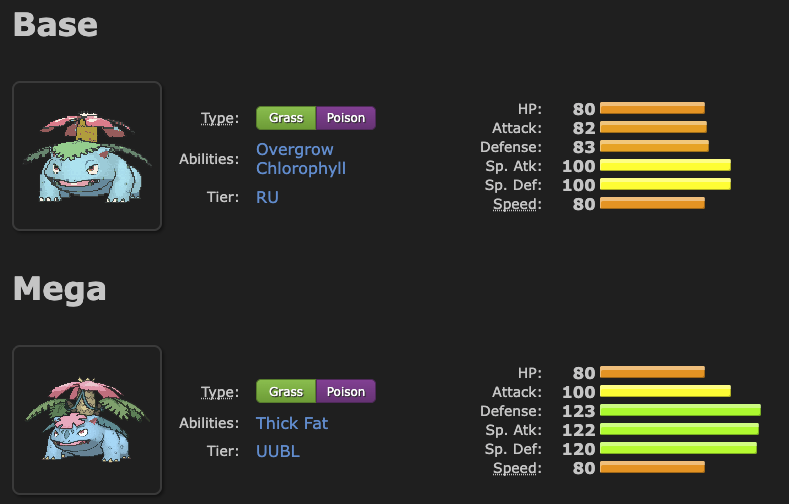Image resolution: width=789 pixels, height=504 pixels.
Task: Open the Chlorophyll ability link
Action: click(301, 169)
